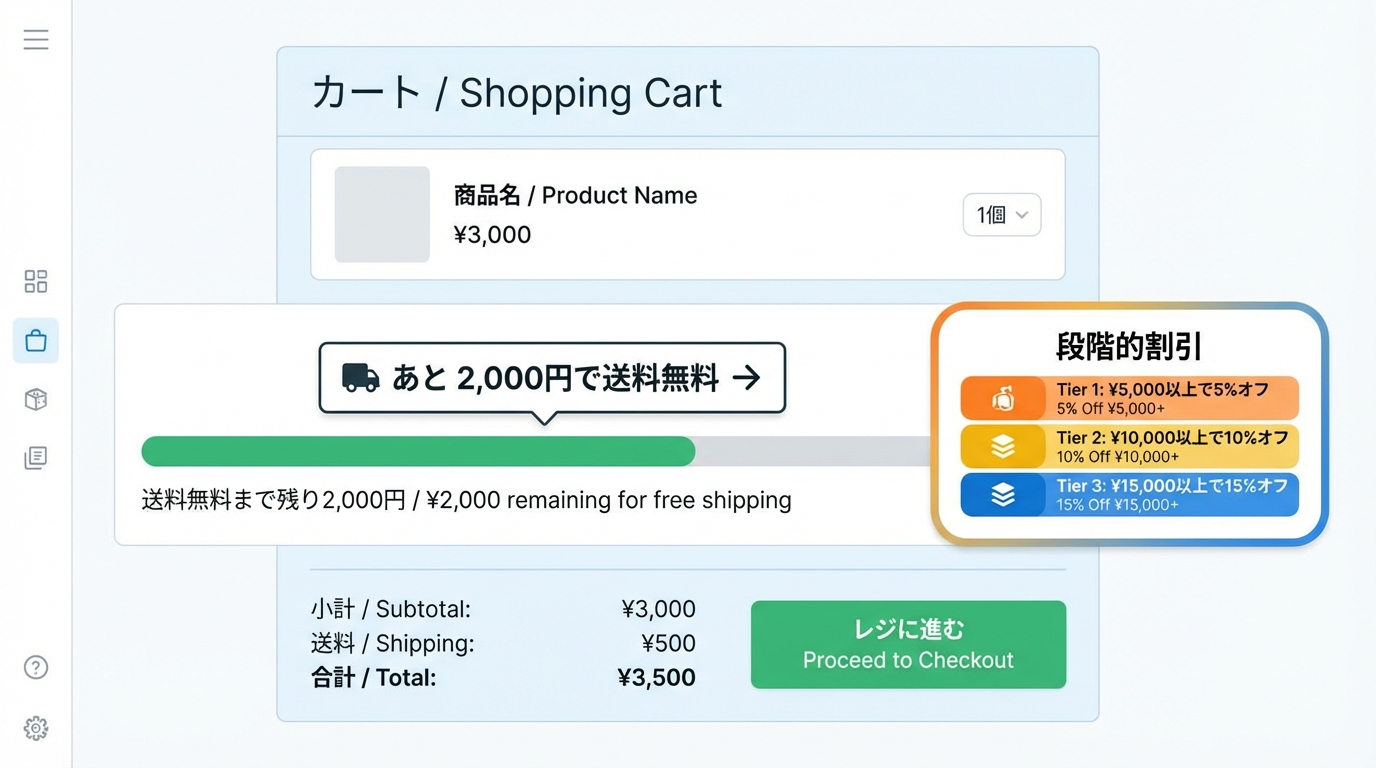Open the dashboard grid icon in the sidebar

35,281
